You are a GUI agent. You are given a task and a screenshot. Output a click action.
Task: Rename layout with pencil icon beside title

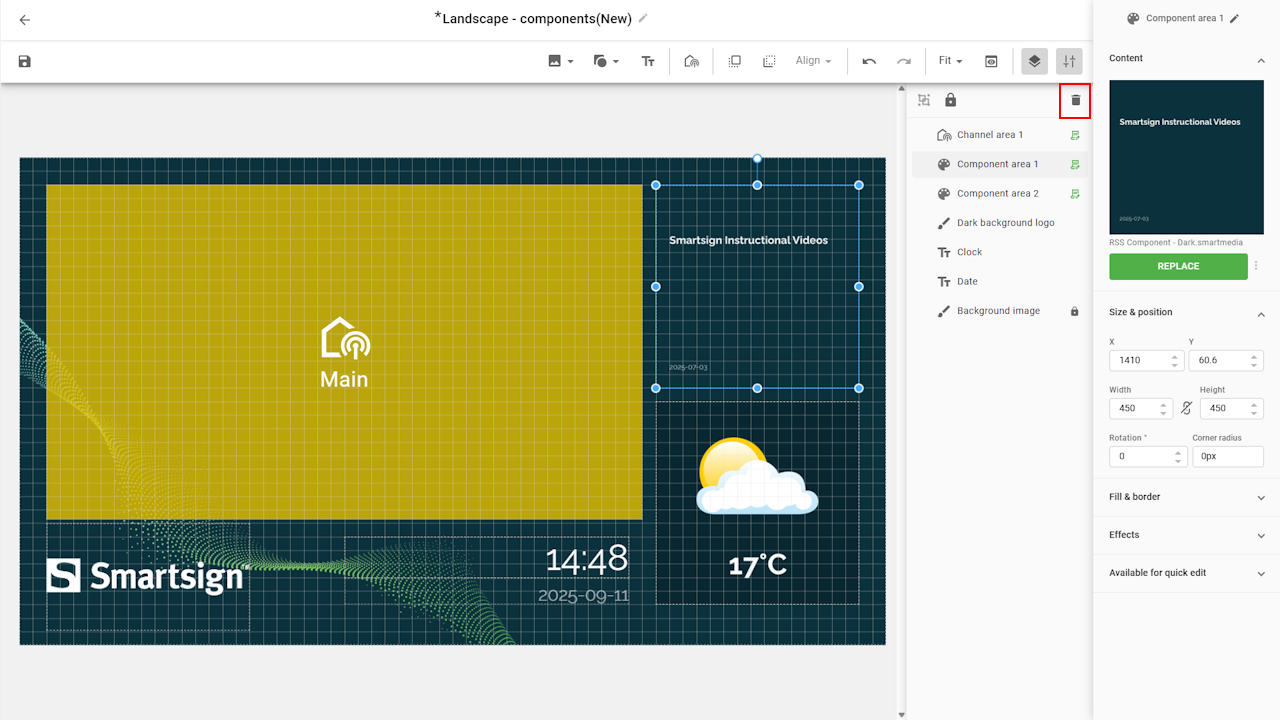click(x=643, y=18)
